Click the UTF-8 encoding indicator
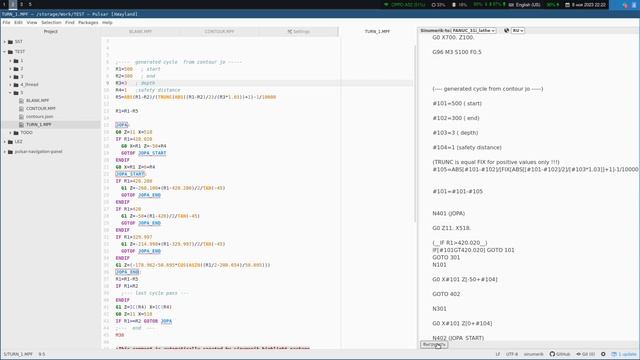Image resolution: width=640 pixels, height=360 pixels. (x=512, y=354)
